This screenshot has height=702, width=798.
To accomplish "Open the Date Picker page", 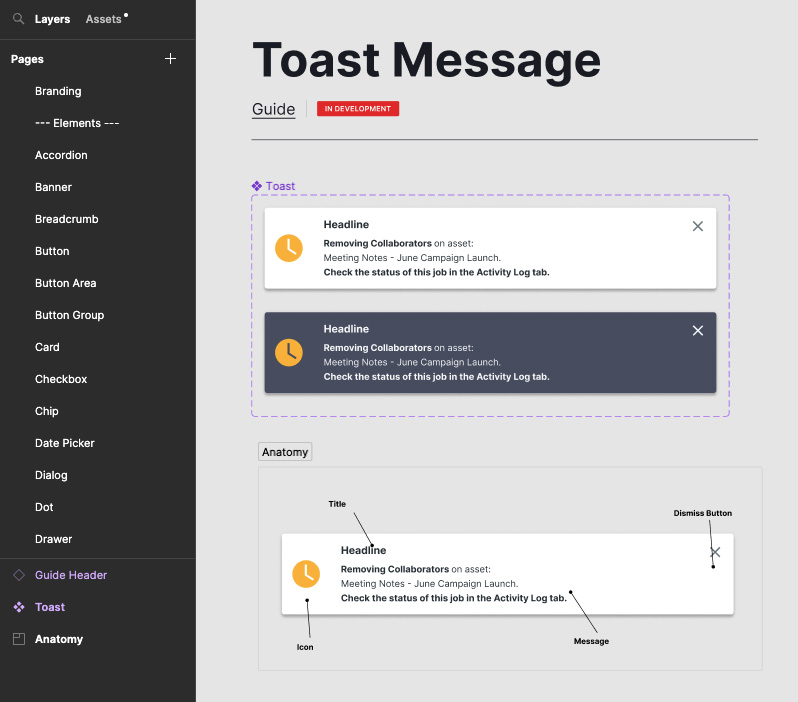I will (65, 443).
